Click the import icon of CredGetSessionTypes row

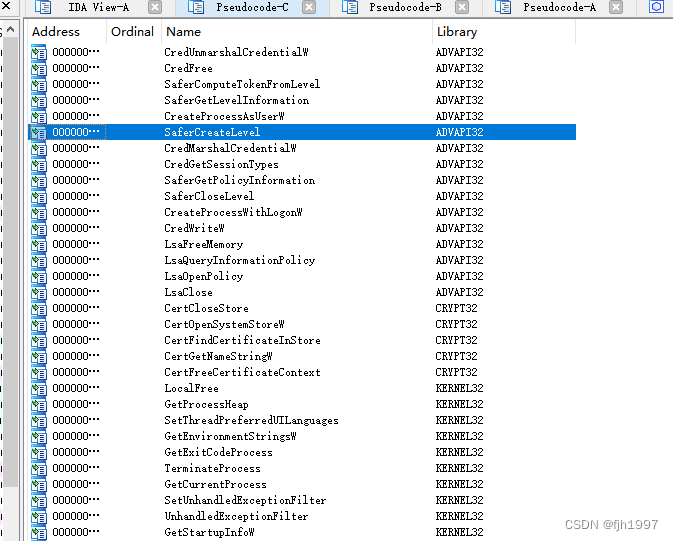coord(39,164)
